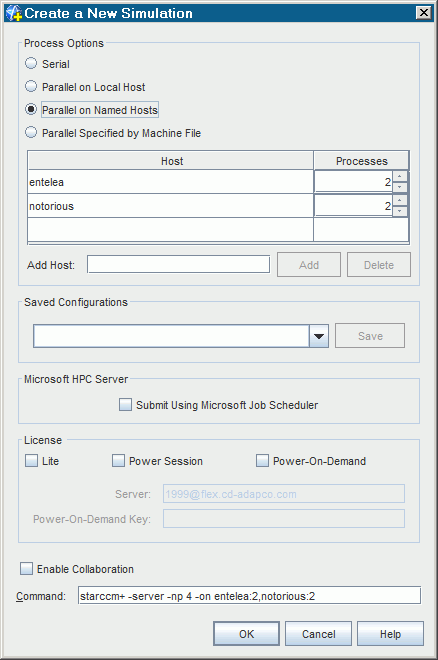Screen dimensions: 438x660
Task: Open the Saved Configurations dropdown
Action: 319,336
